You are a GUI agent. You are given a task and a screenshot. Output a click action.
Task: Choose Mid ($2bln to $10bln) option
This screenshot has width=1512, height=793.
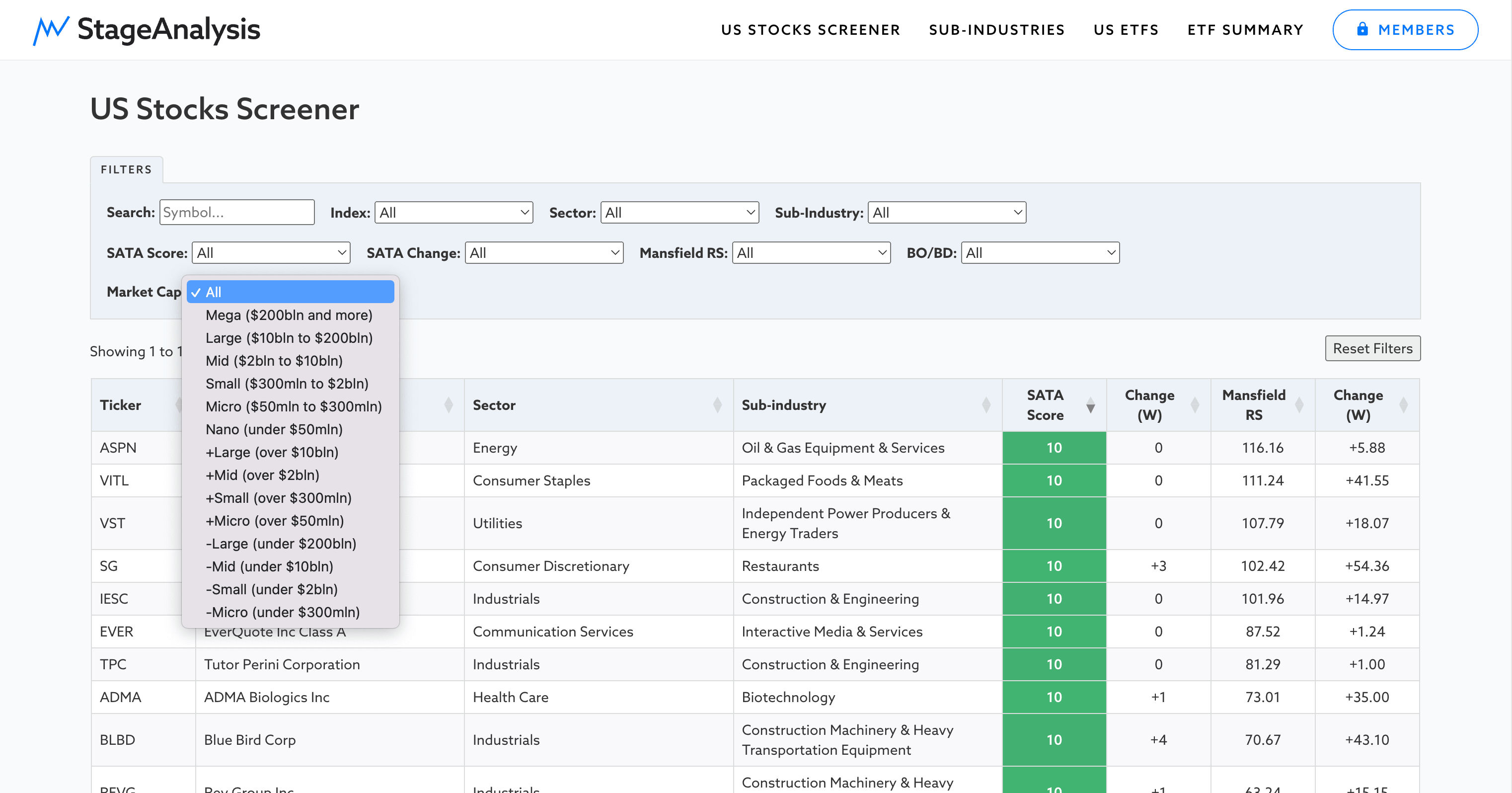coord(291,361)
